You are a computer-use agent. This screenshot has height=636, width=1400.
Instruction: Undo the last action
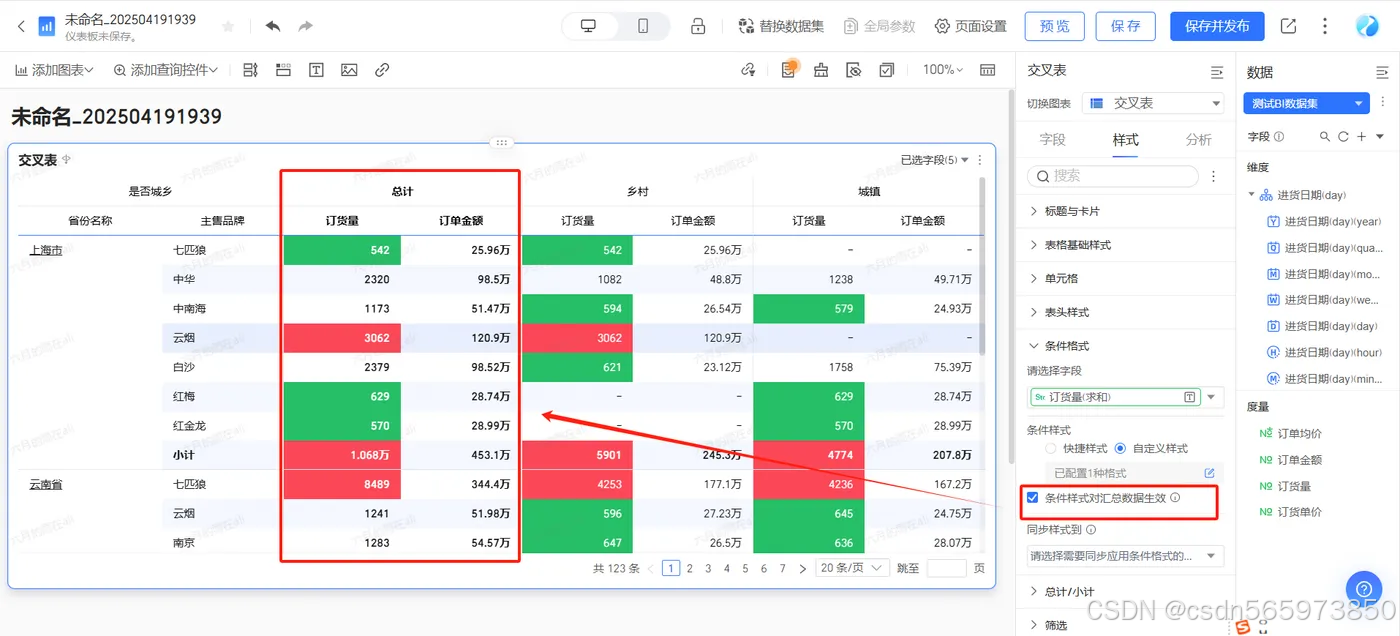point(273,26)
